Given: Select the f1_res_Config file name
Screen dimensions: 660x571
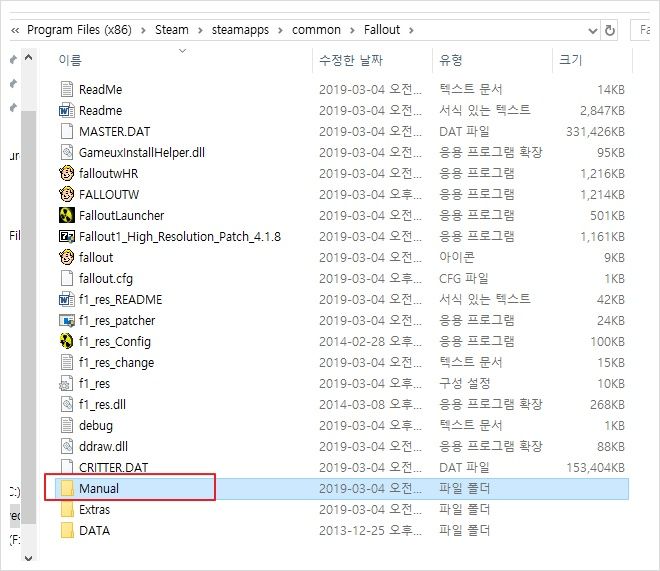Looking at the screenshot, I should pyautogui.click(x=114, y=342).
